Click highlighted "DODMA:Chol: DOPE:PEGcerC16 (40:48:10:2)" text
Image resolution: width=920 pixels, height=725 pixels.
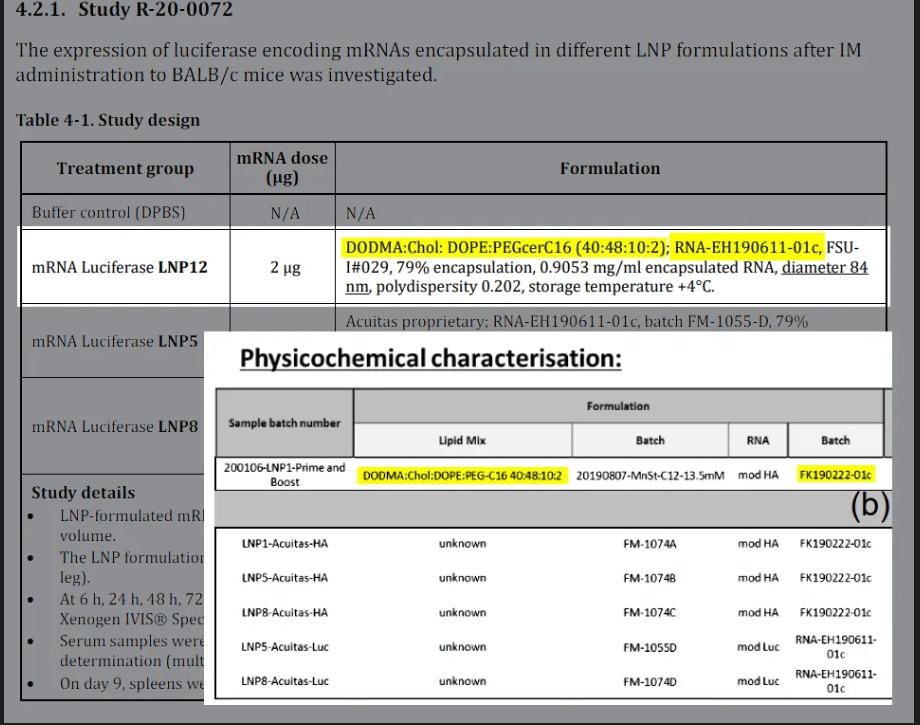point(503,247)
